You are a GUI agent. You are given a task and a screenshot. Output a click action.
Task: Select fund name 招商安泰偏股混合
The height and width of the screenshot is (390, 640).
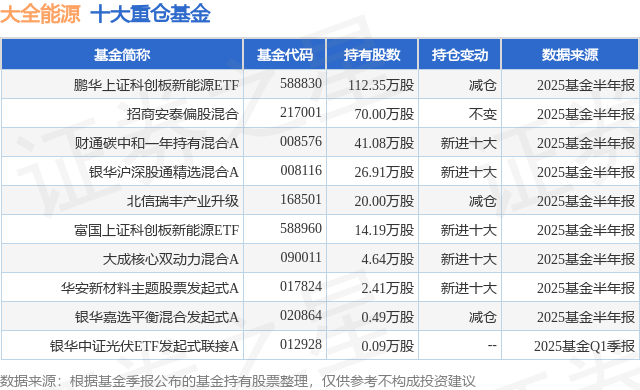[x=182, y=114]
